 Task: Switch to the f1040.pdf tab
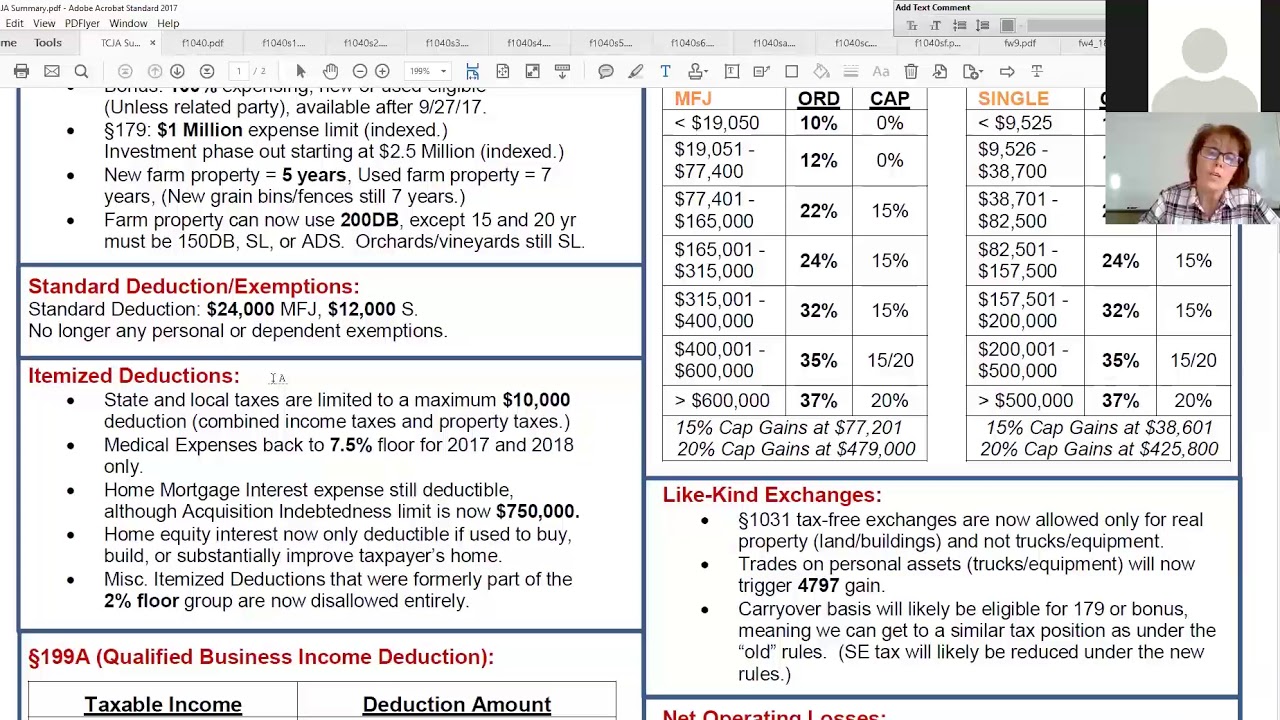pos(203,43)
